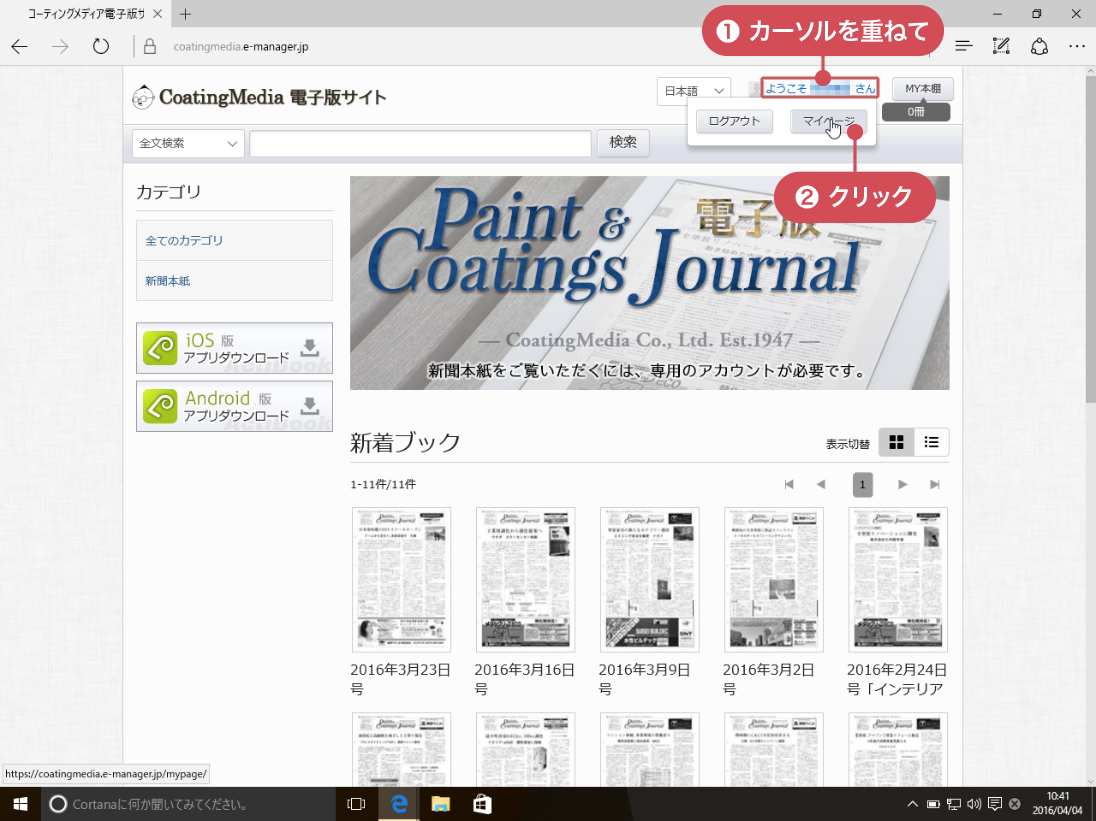Screen dimensions: 1096x821
Task: Jump to the last page arrow
Action: coord(935,485)
